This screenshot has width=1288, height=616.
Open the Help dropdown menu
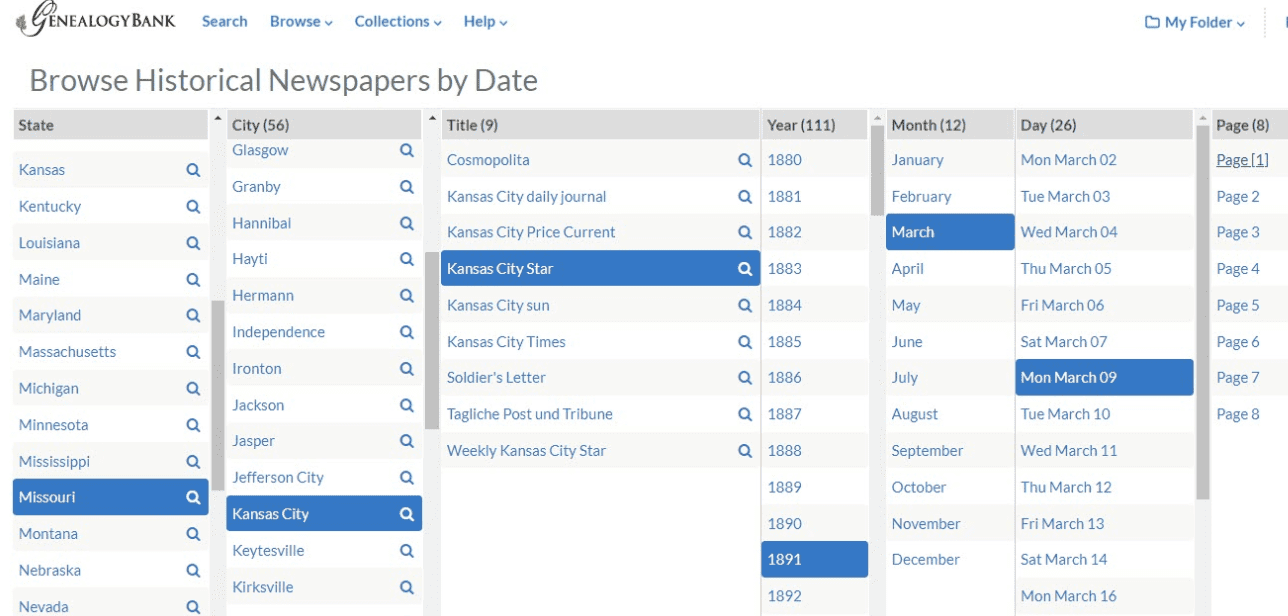[486, 21]
